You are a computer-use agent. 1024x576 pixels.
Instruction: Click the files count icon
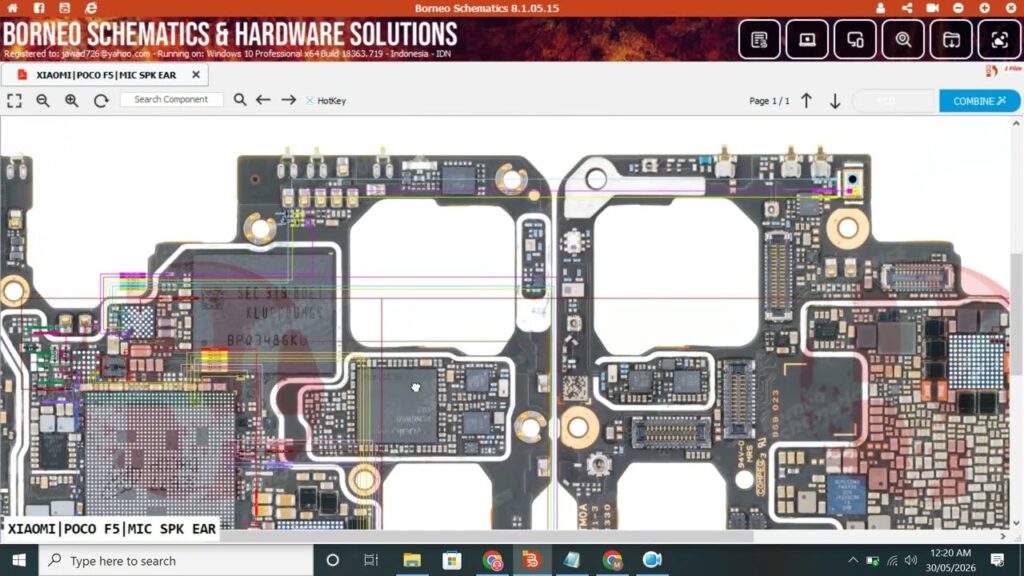point(992,71)
